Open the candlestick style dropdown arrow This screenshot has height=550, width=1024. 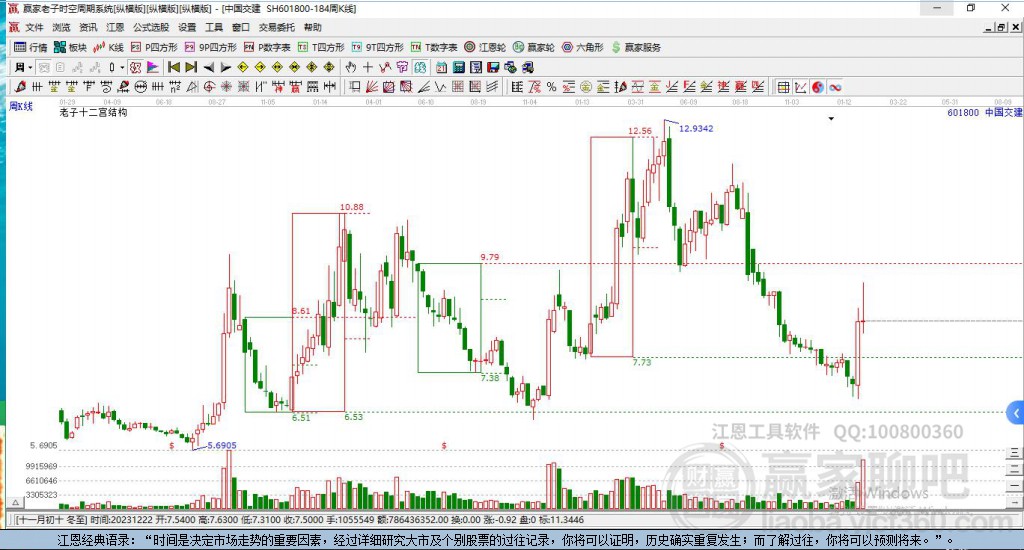click(x=122, y=67)
